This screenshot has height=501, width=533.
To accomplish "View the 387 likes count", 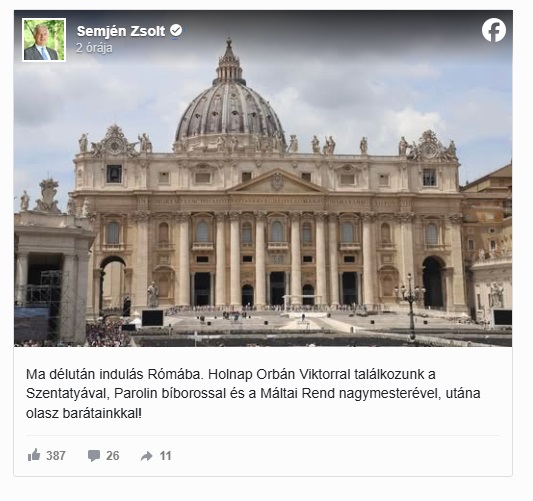I will pos(56,455).
